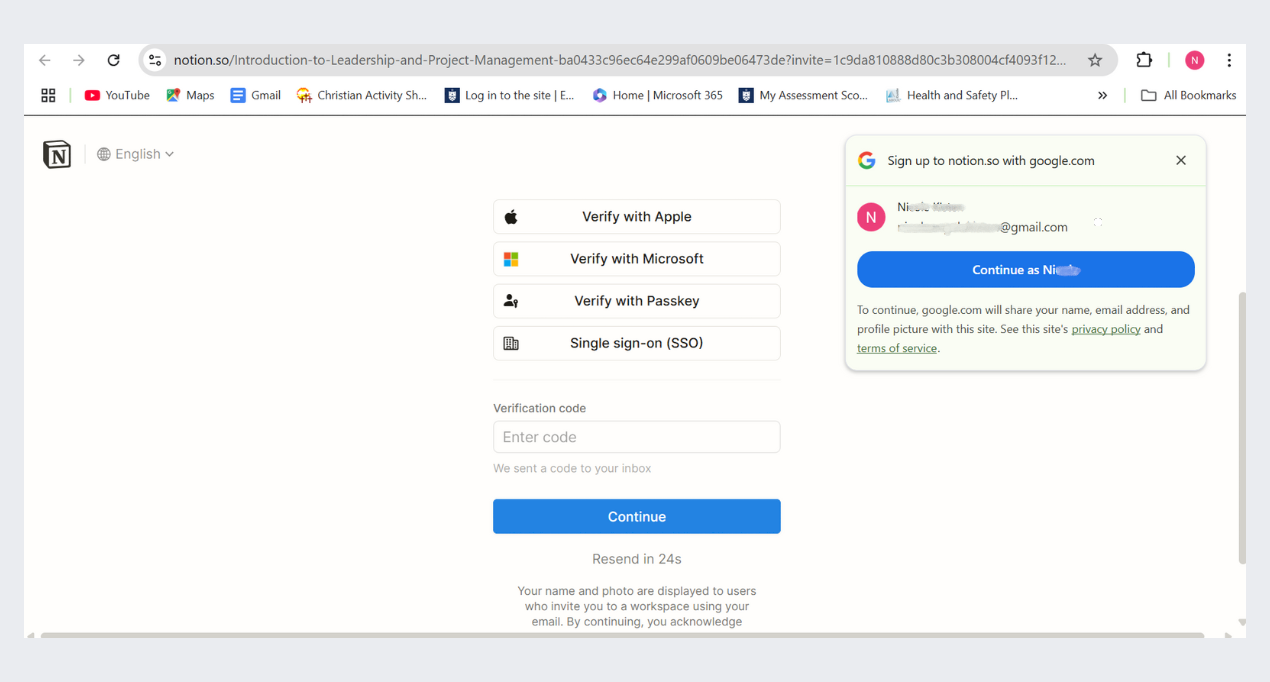This screenshot has height=682, width=1270.
Task: Open the YouTube bookmark
Action: pyautogui.click(x=116, y=95)
